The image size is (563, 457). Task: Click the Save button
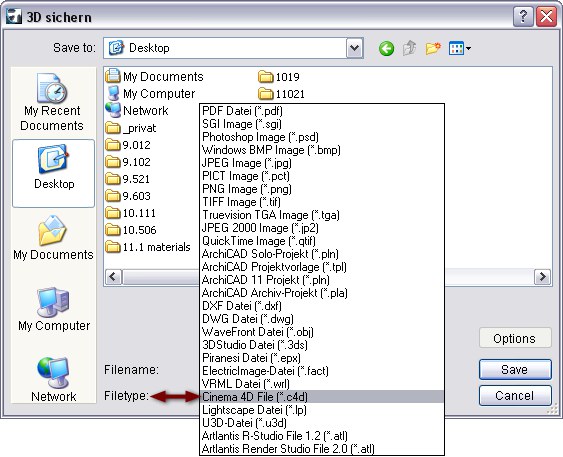pos(515,369)
